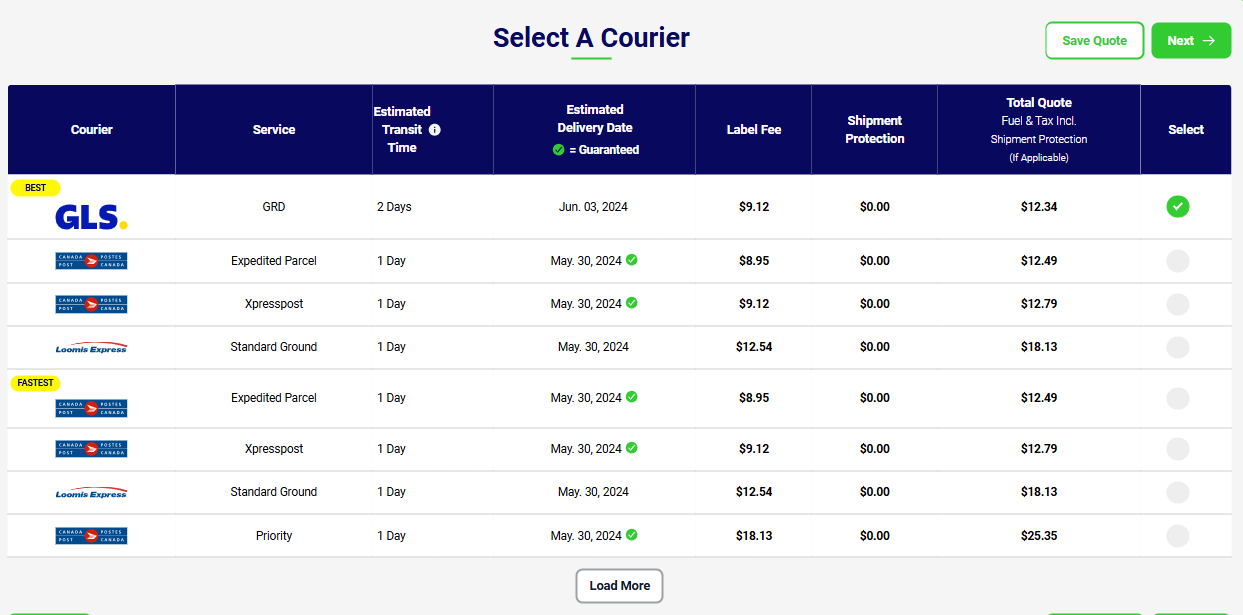The height and width of the screenshot is (615, 1243).
Task: Click the GLS courier logo
Action: (91, 216)
